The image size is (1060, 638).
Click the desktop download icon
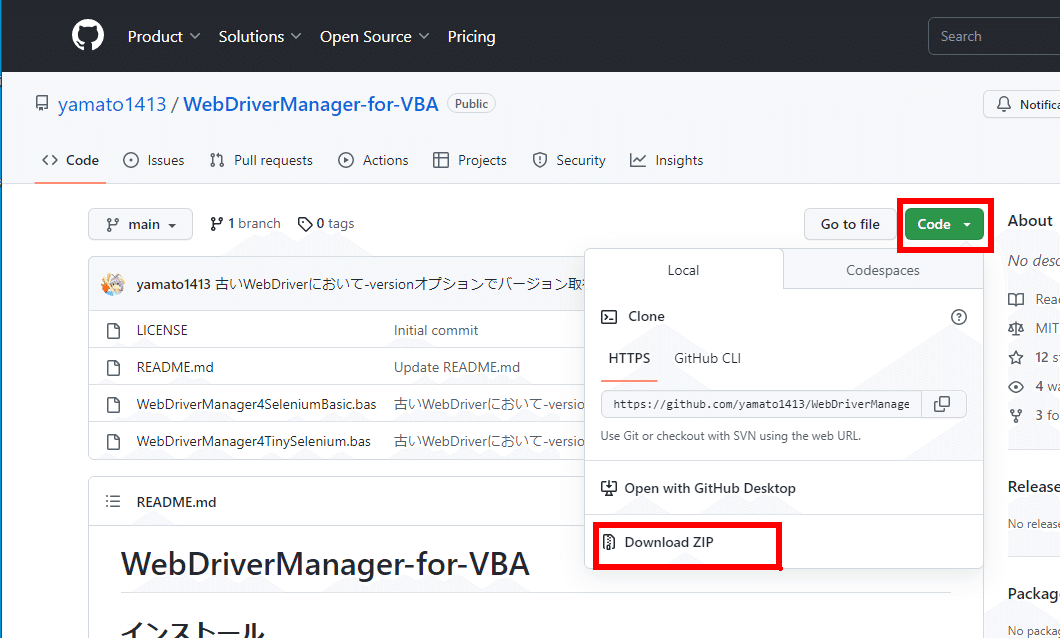(609, 488)
